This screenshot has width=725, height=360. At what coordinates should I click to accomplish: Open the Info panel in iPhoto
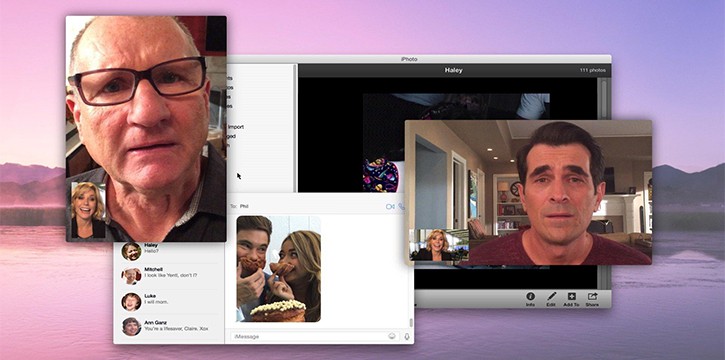click(530, 297)
